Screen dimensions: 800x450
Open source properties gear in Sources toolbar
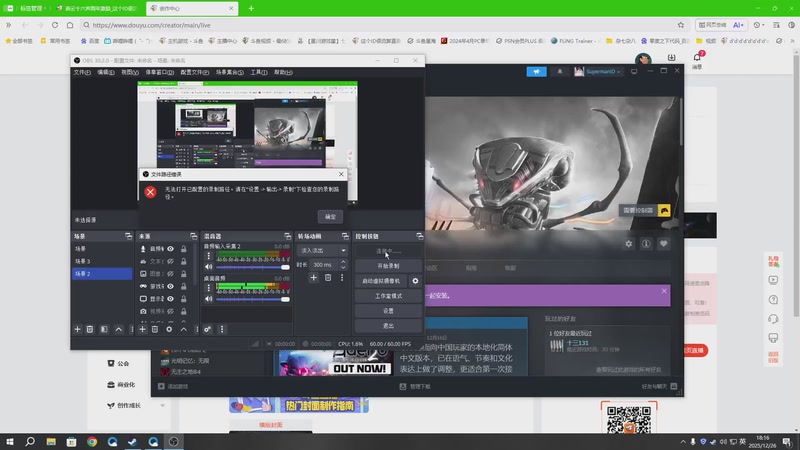[169, 330]
